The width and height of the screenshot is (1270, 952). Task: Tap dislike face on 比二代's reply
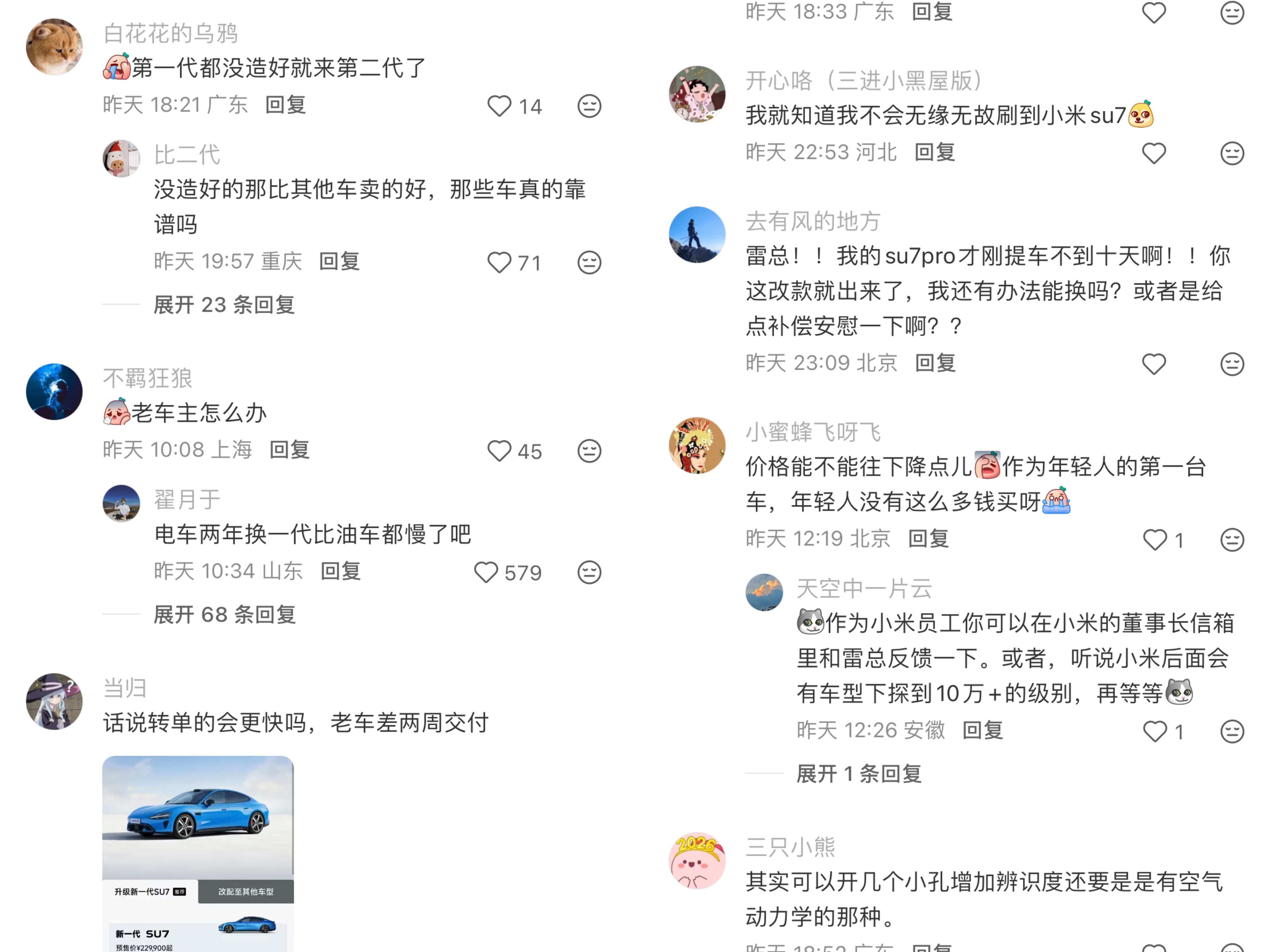[589, 263]
